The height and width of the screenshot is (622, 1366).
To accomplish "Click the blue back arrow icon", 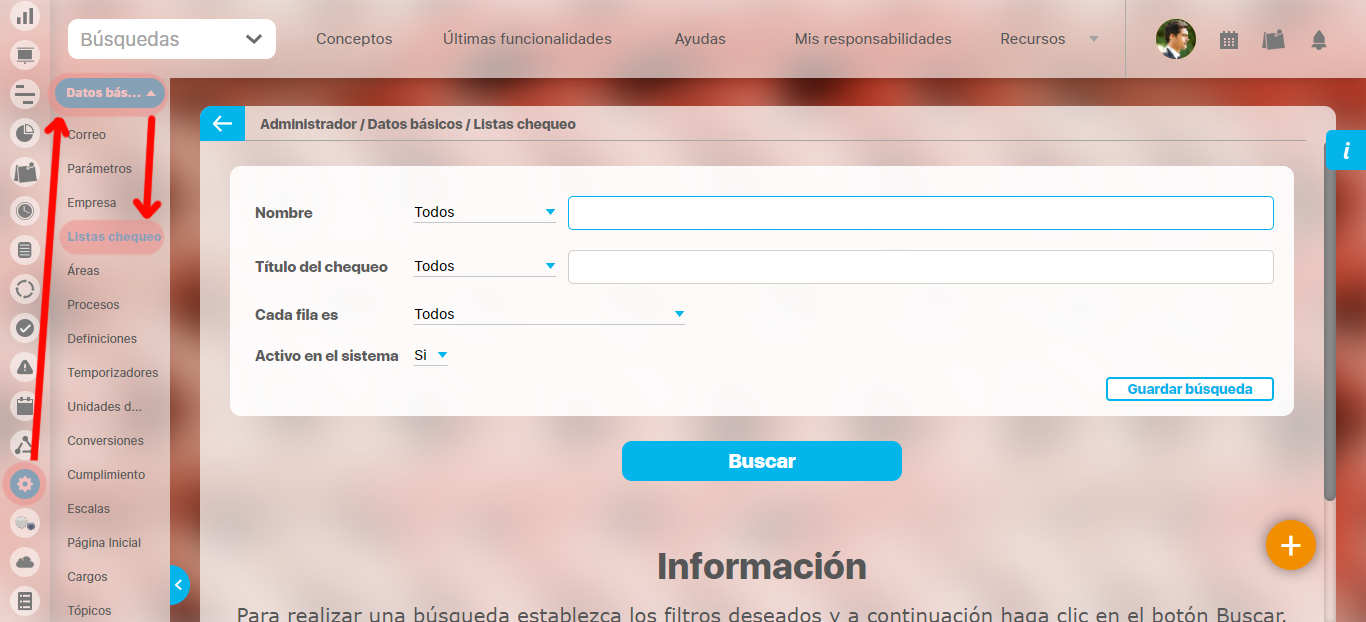I will click(222, 124).
